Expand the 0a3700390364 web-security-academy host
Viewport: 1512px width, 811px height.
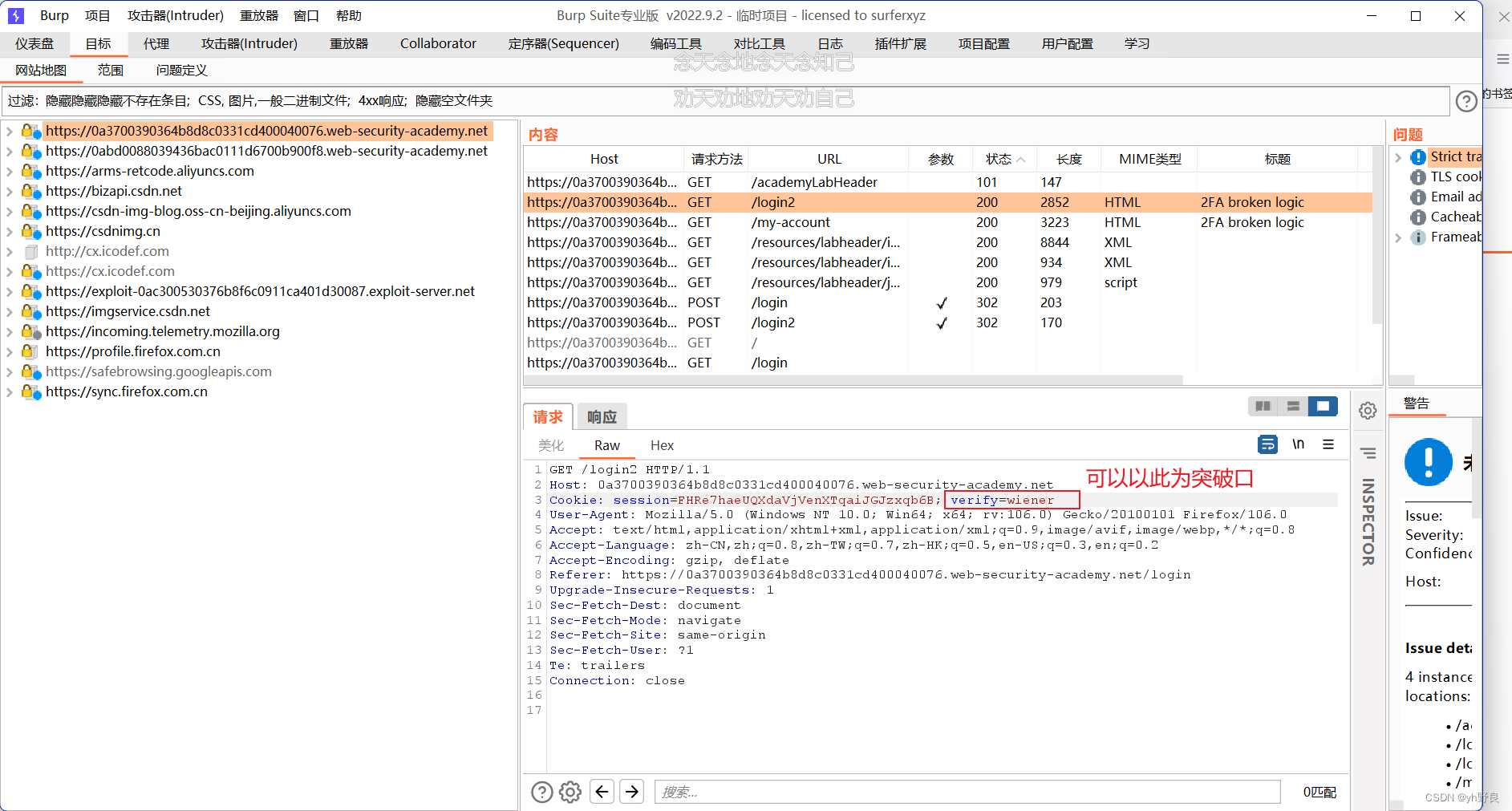[10, 131]
